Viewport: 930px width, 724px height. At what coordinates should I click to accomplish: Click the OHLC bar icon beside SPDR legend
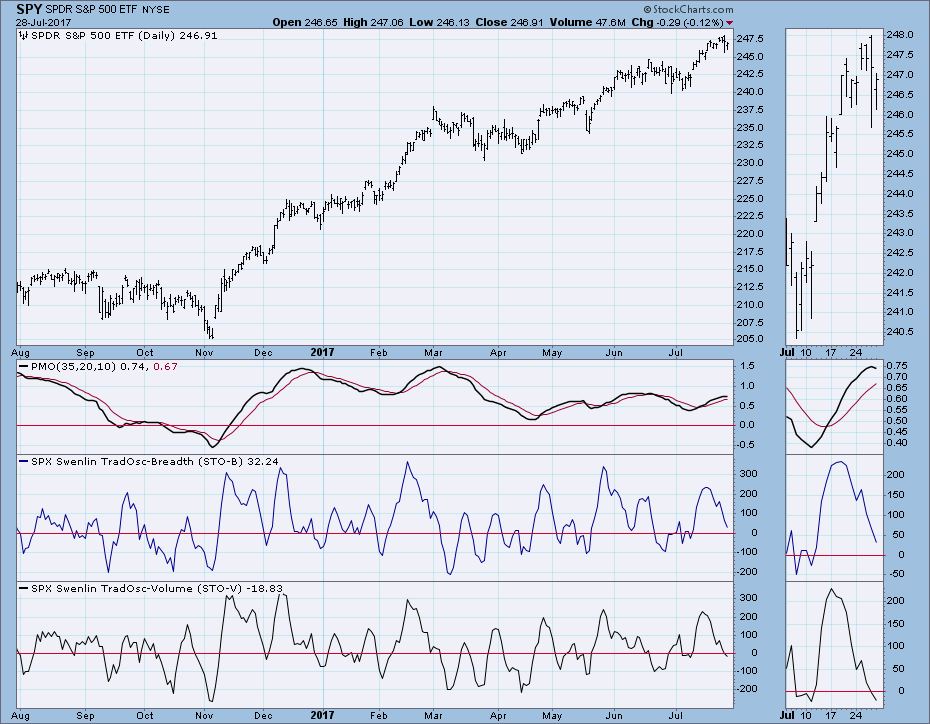click(x=24, y=36)
